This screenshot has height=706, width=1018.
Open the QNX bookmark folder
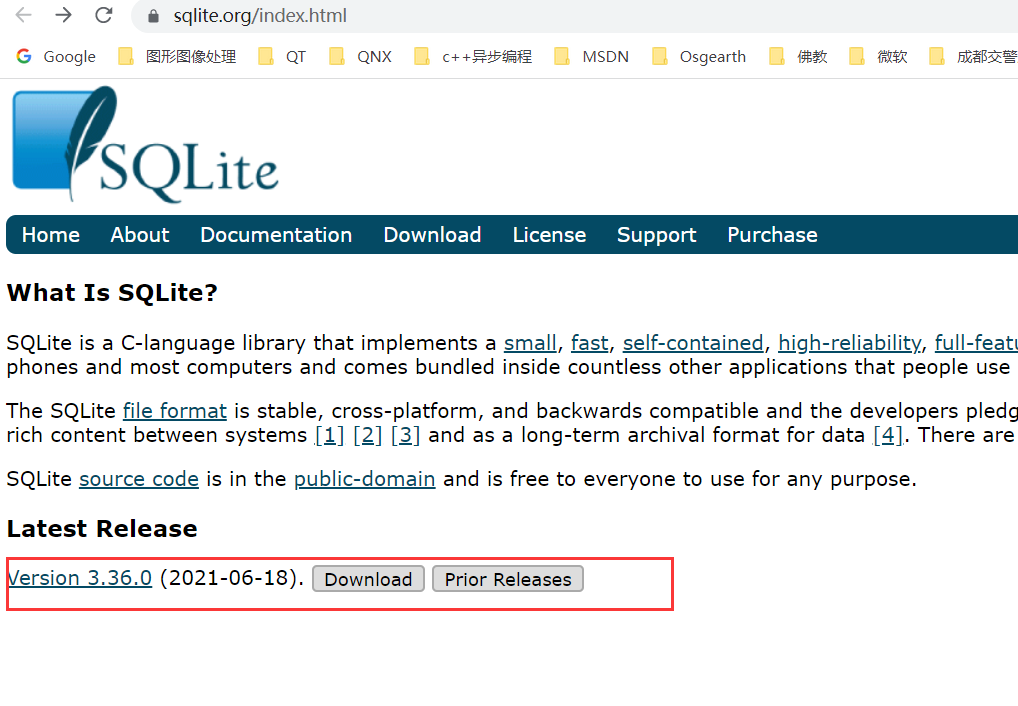tap(360, 57)
